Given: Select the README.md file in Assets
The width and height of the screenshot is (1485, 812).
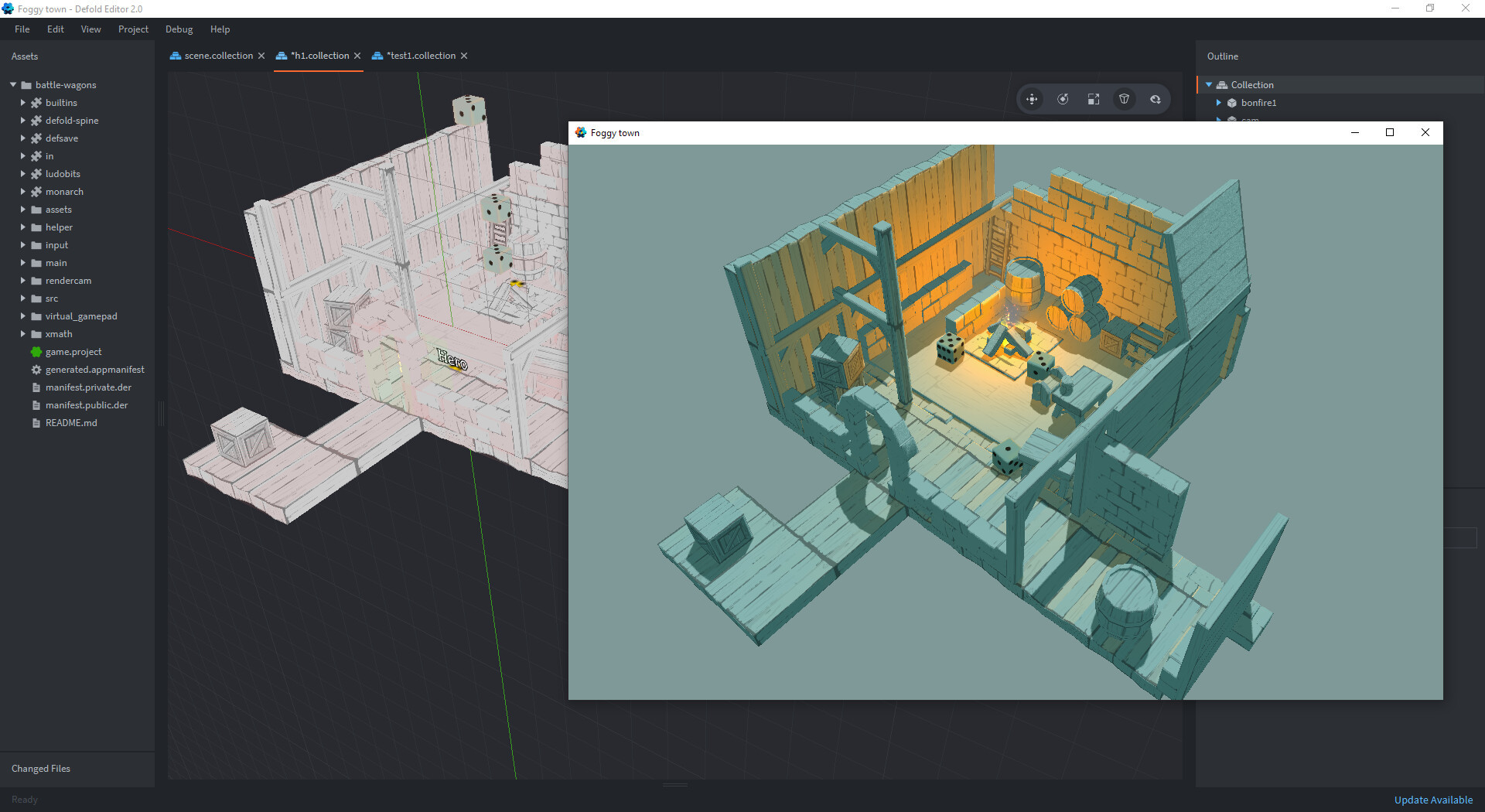Looking at the screenshot, I should pos(70,422).
